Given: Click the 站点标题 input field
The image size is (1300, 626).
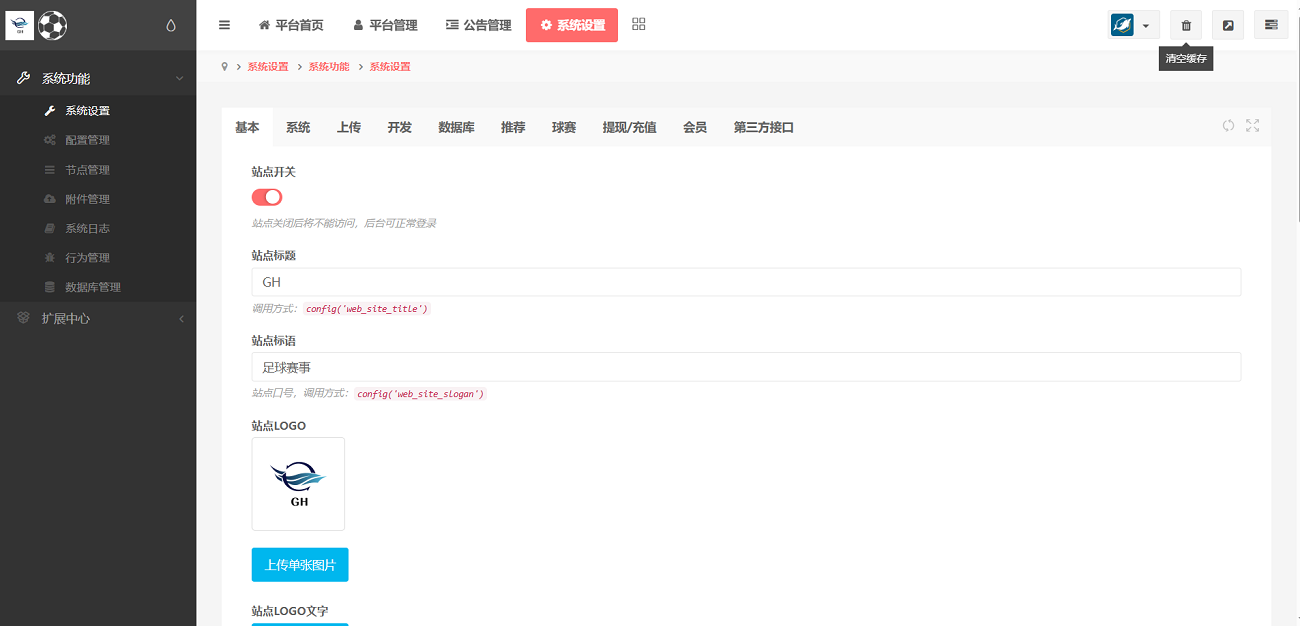Looking at the screenshot, I should 745,282.
